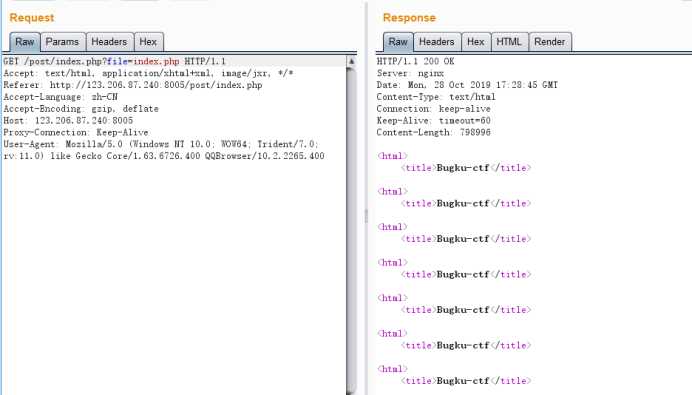Screen dimensions: 692x395
Task: Click the first <html> tag in response
Action: tap(392, 156)
